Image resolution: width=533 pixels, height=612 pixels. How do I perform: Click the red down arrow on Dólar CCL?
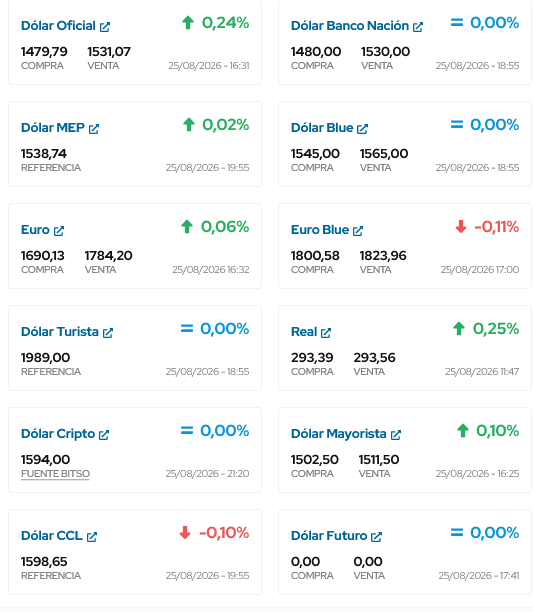185,532
